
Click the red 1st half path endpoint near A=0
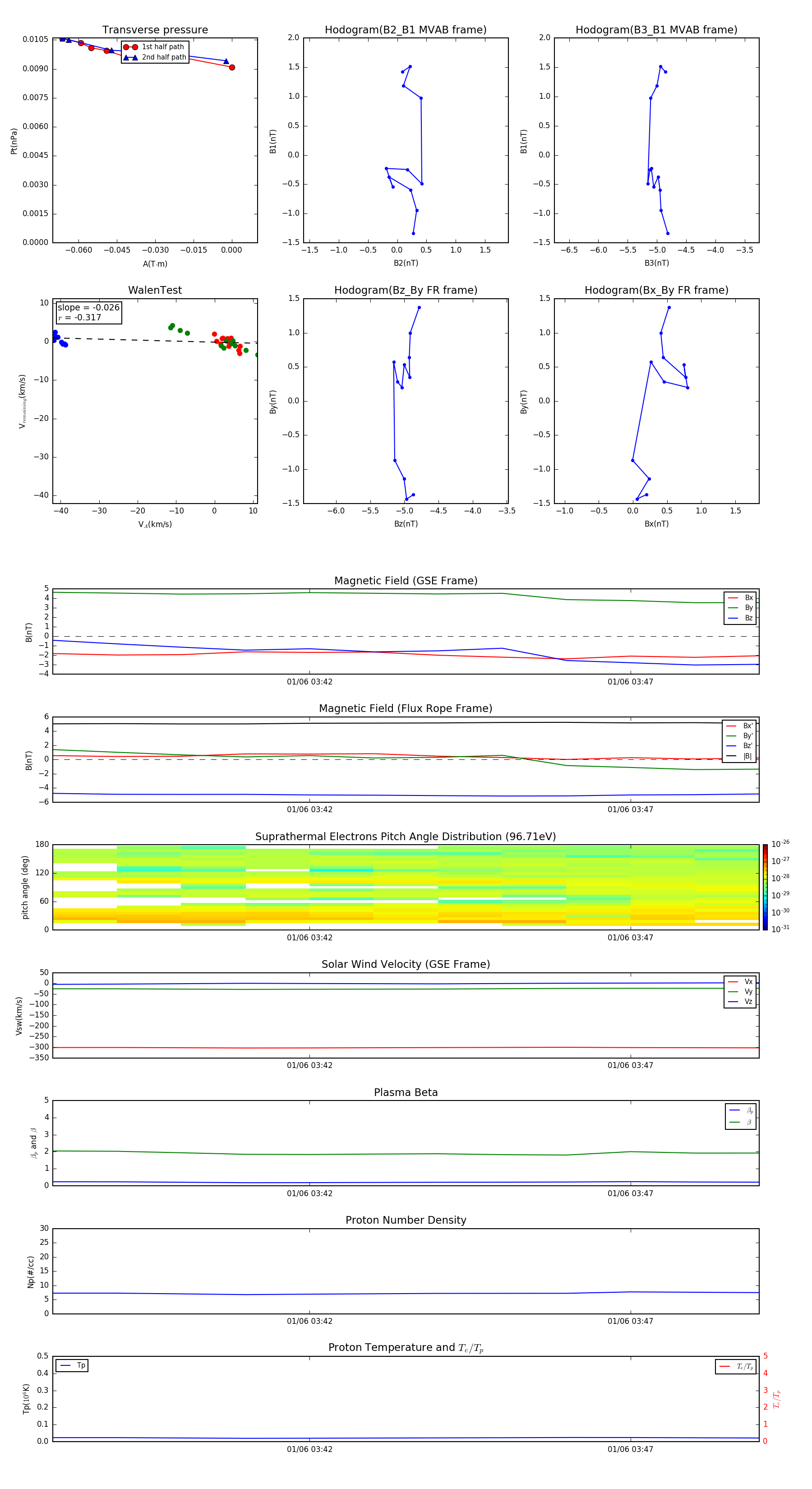click(x=232, y=68)
